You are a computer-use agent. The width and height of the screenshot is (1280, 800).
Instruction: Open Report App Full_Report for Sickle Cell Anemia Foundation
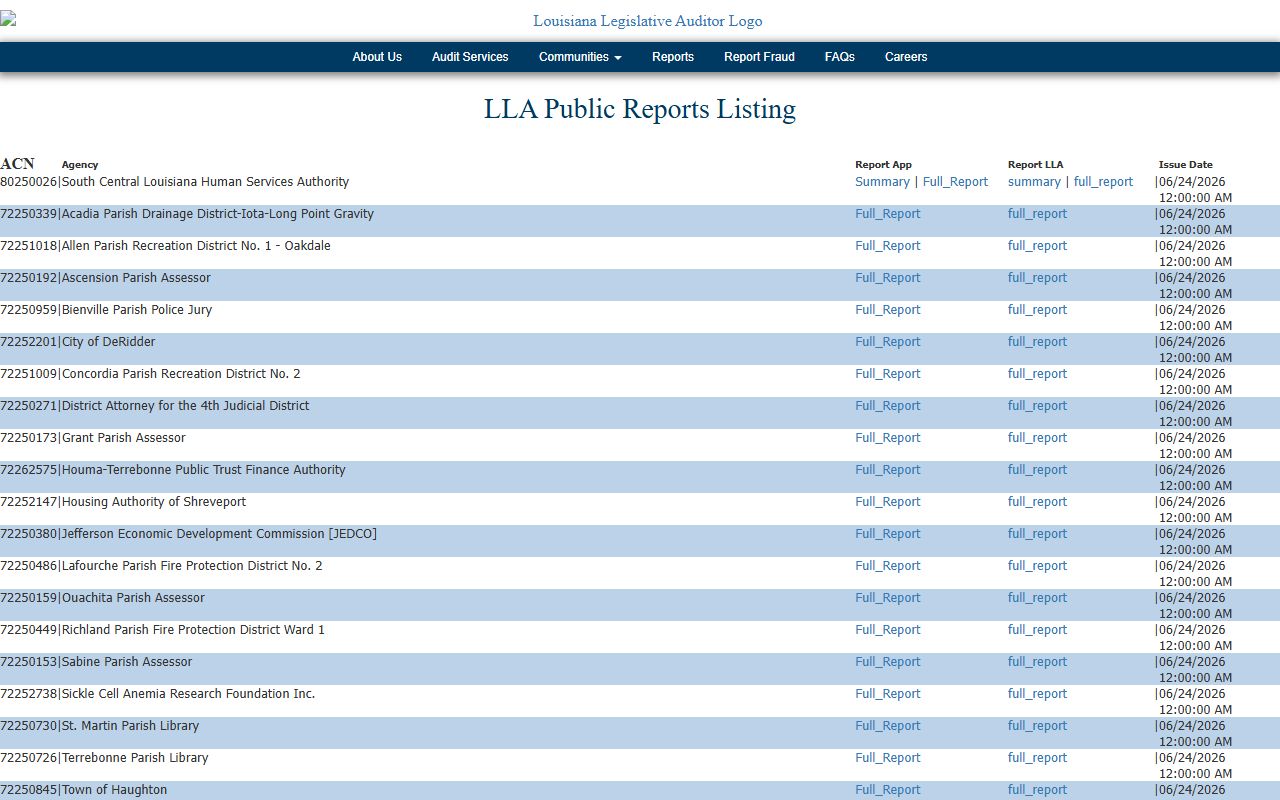tap(888, 694)
